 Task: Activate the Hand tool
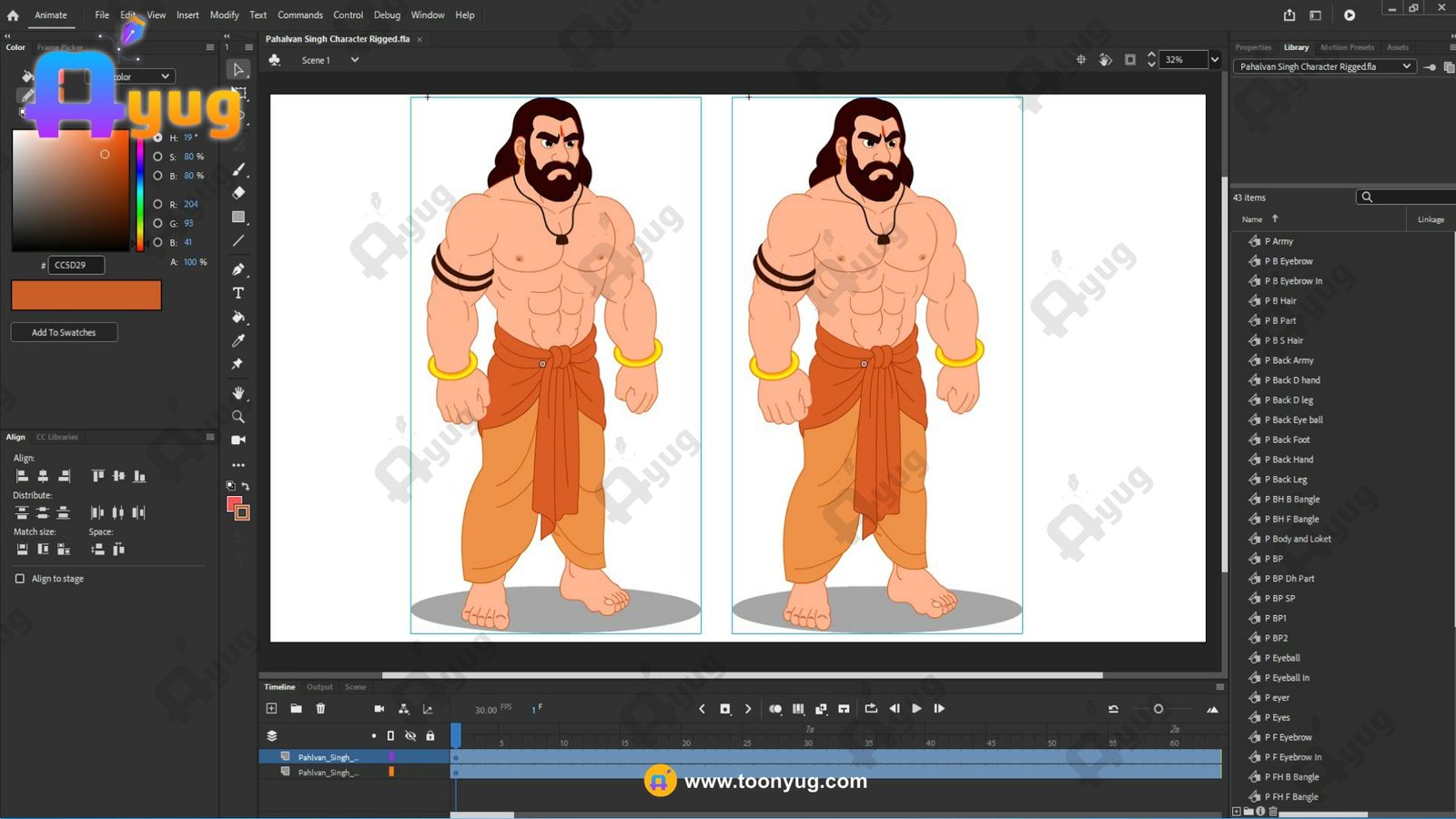(x=238, y=393)
